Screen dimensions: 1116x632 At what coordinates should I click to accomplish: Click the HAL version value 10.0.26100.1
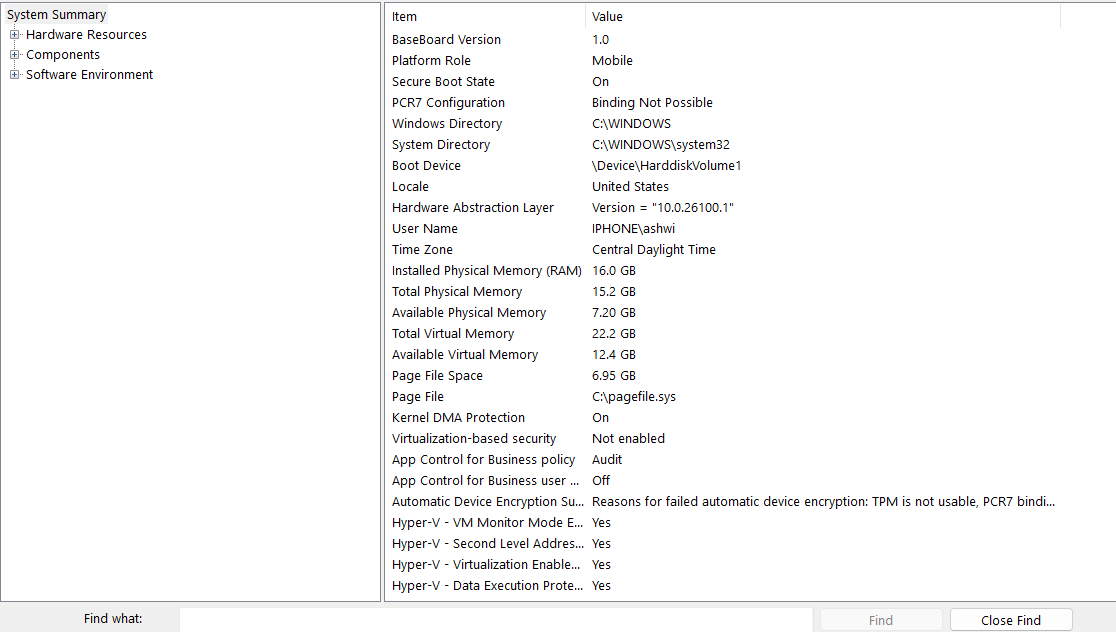click(663, 208)
